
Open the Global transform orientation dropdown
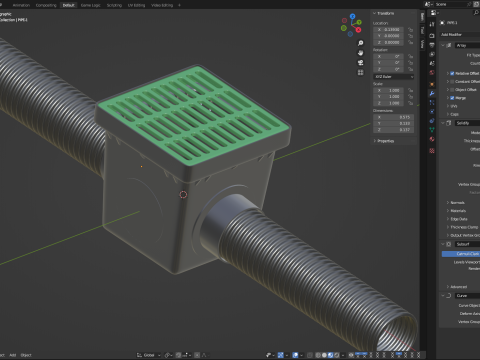tap(149, 355)
